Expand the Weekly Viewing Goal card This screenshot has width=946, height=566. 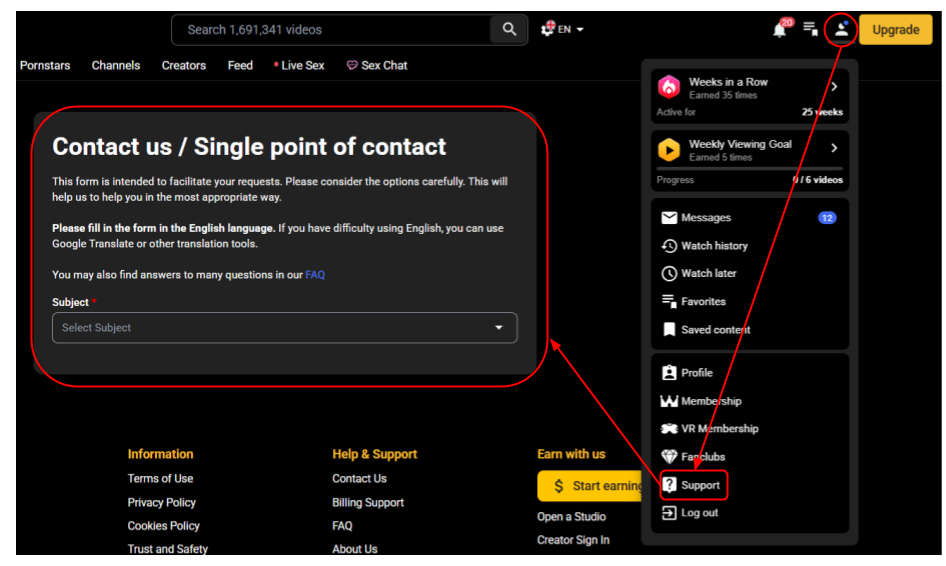tap(834, 149)
